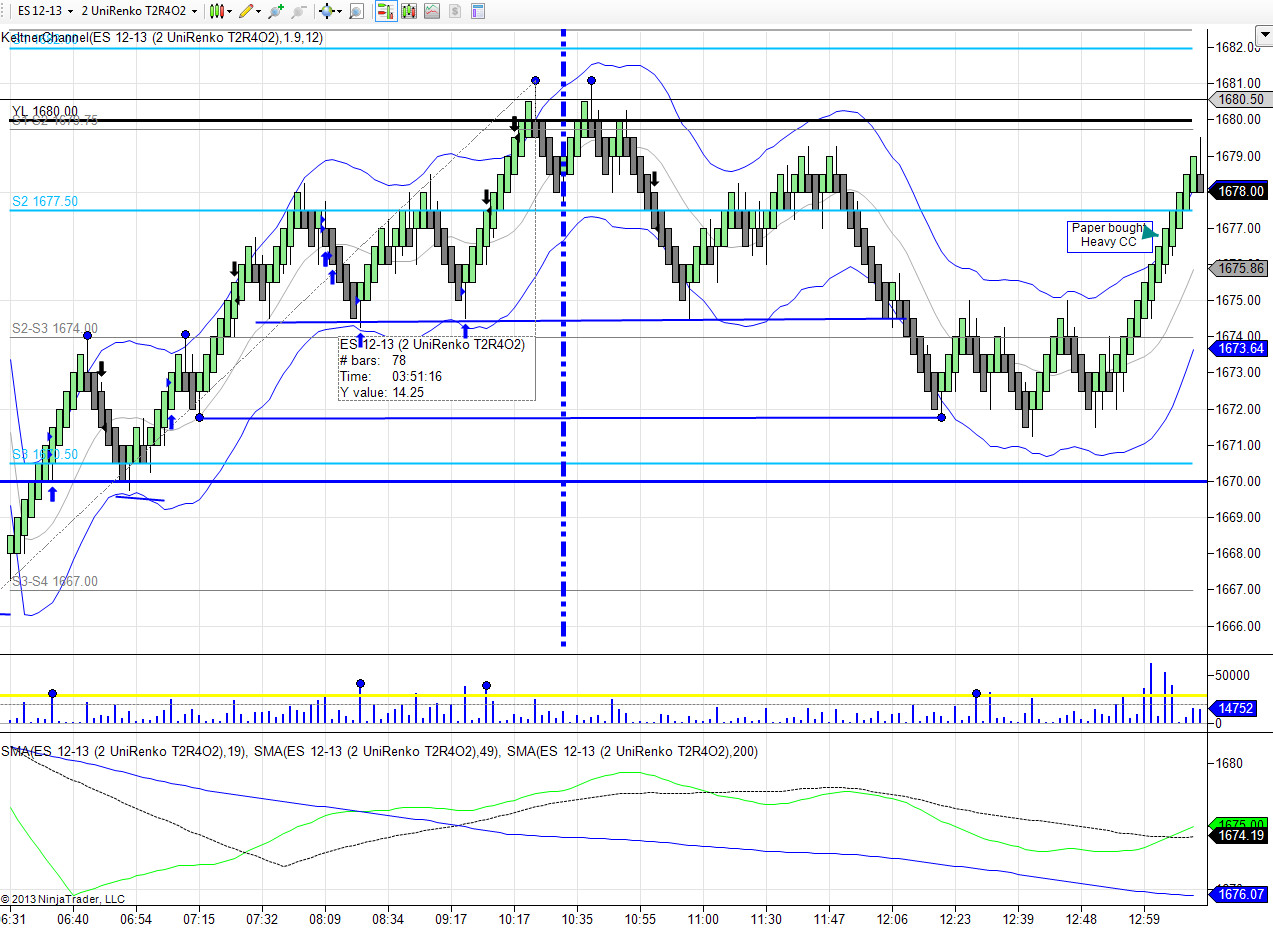Click the KeltnerChannel indicator label
Image resolution: width=1273 pixels, height=929 pixels.
(162, 38)
